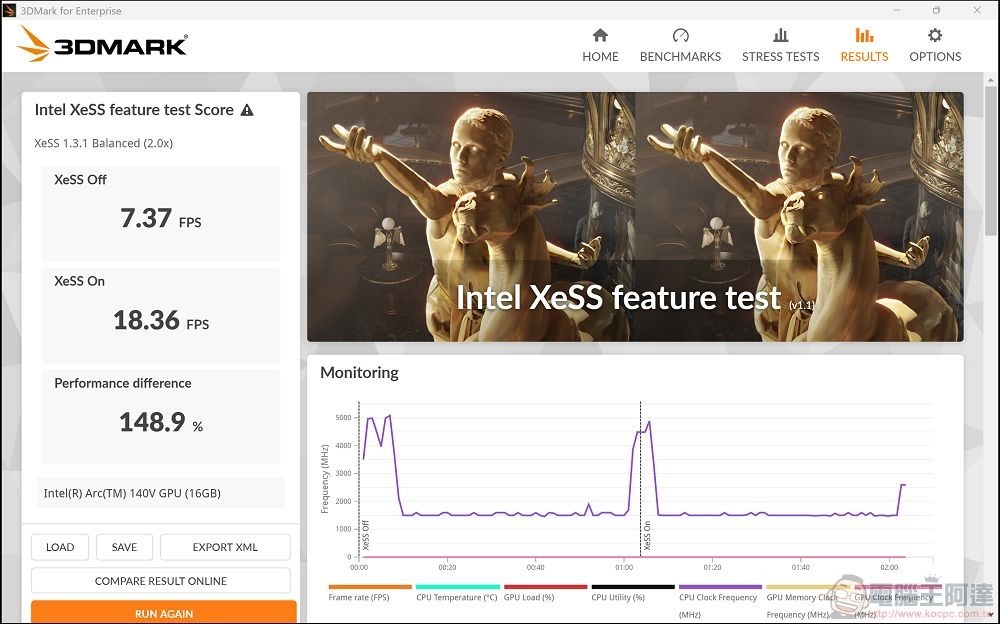Click the Intel XeSS feature test banner image
Screen dimensions: 1000x624
[635, 217]
